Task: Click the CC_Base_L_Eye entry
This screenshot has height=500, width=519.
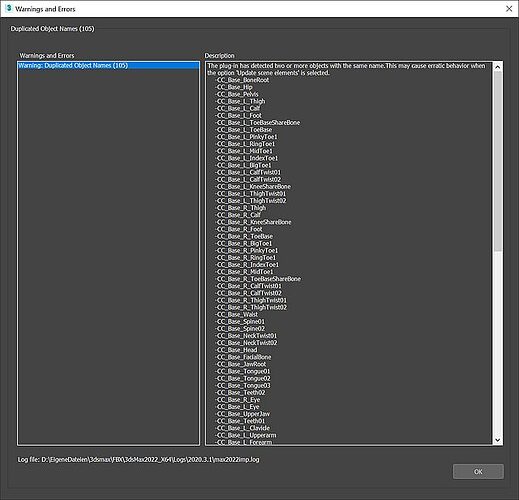Action: coord(237,407)
